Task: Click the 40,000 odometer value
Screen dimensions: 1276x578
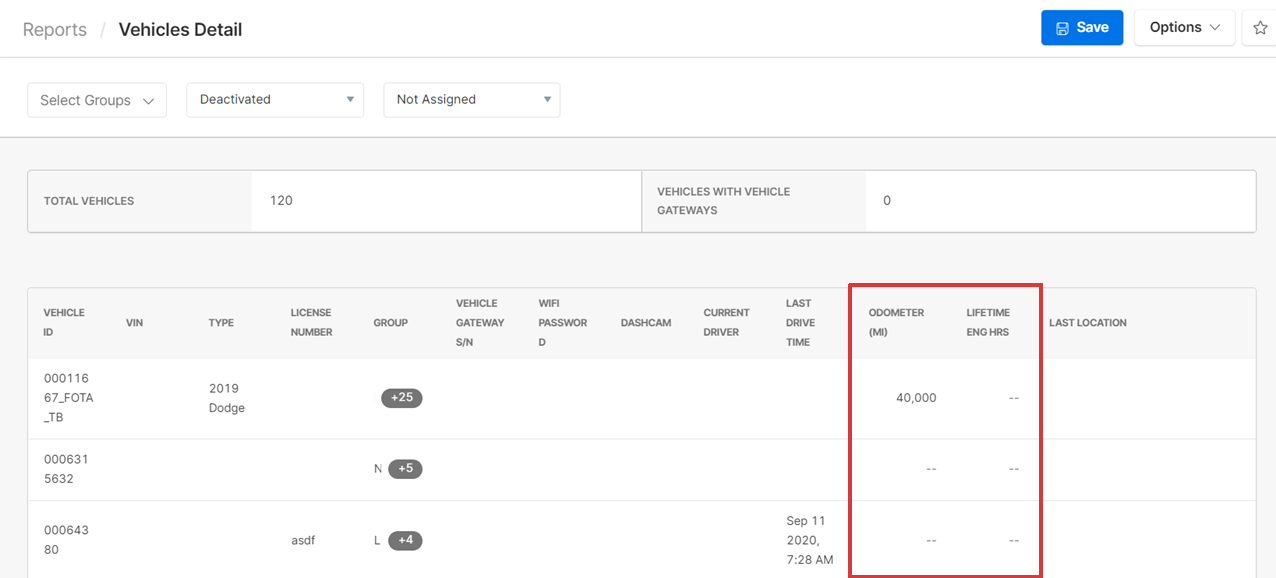Action: [x=916, y=398]
